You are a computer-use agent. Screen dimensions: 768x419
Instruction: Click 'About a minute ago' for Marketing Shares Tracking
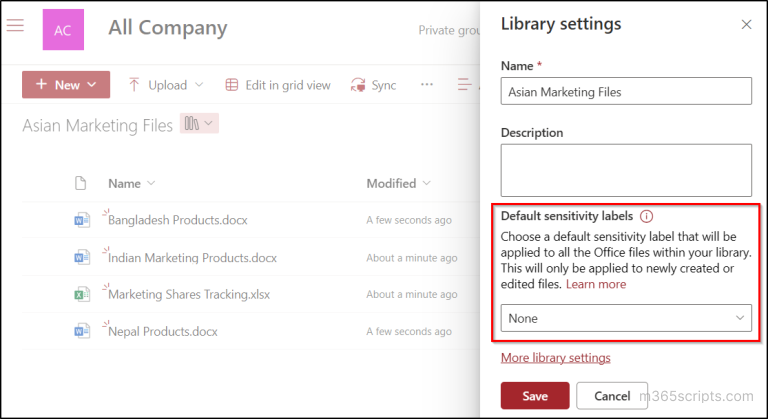412,295
